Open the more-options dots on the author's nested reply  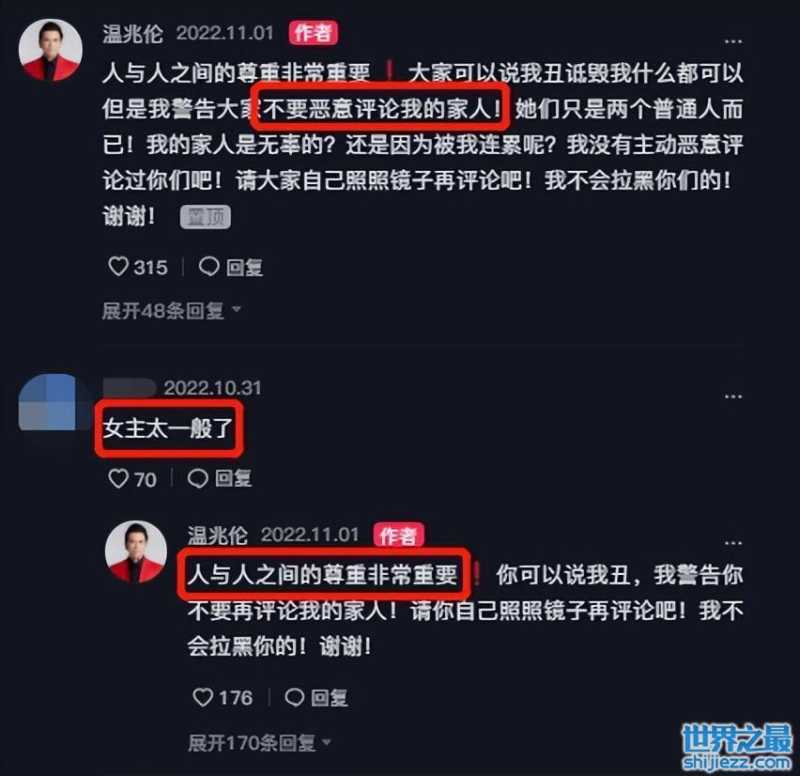pos(733,543)
